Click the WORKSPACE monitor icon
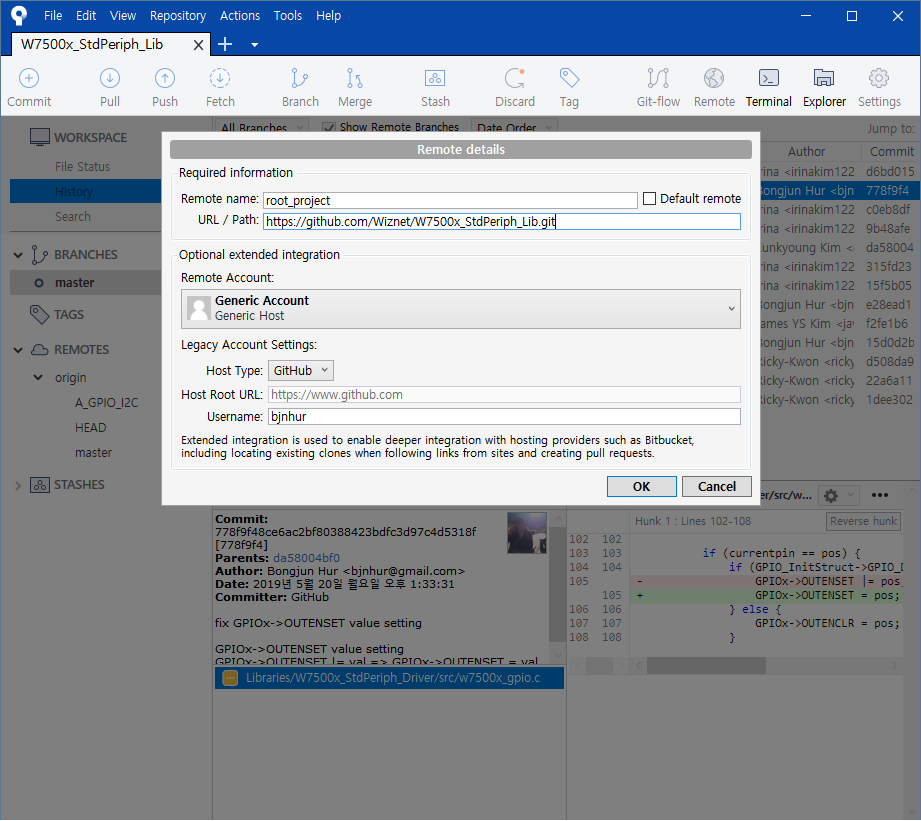Viewport: 921px width, 821px height. pos(39,137)
